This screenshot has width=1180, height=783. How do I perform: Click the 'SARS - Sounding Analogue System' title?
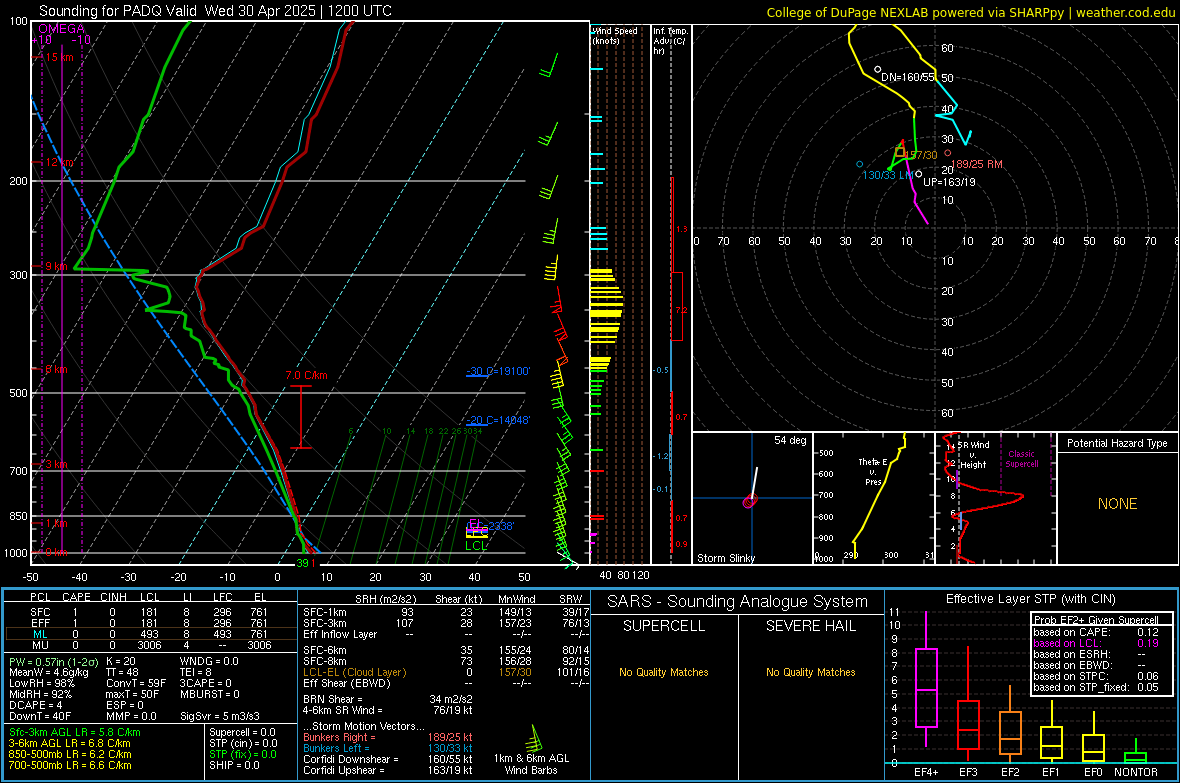pyautogui.click(x=738, y=602)
